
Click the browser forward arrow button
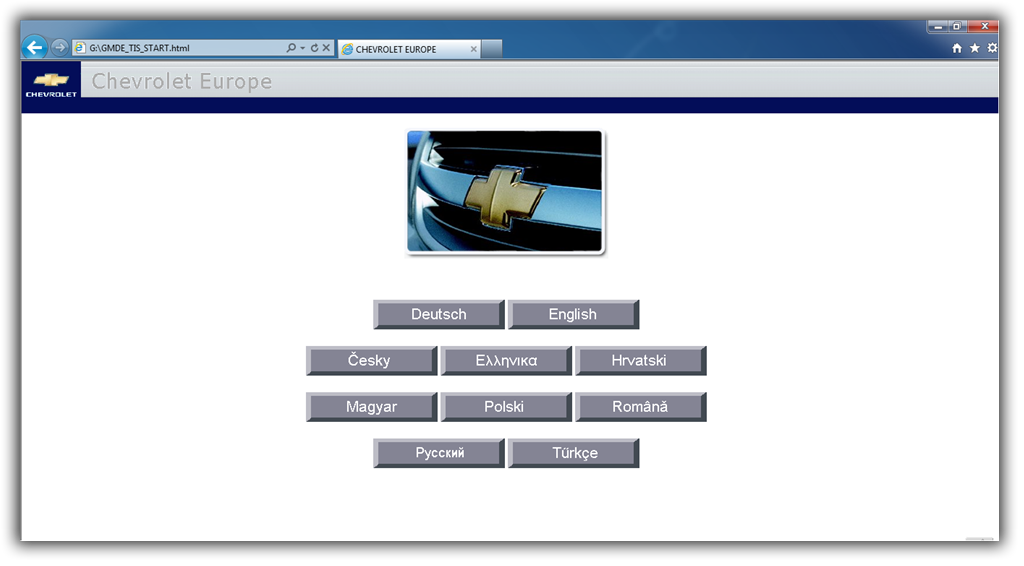coord(59,47)
